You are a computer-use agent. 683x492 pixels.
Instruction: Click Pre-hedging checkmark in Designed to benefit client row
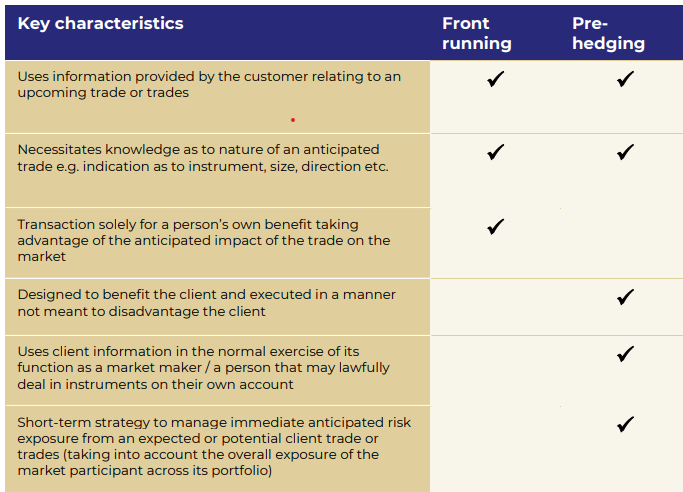(x=625, y=297)
